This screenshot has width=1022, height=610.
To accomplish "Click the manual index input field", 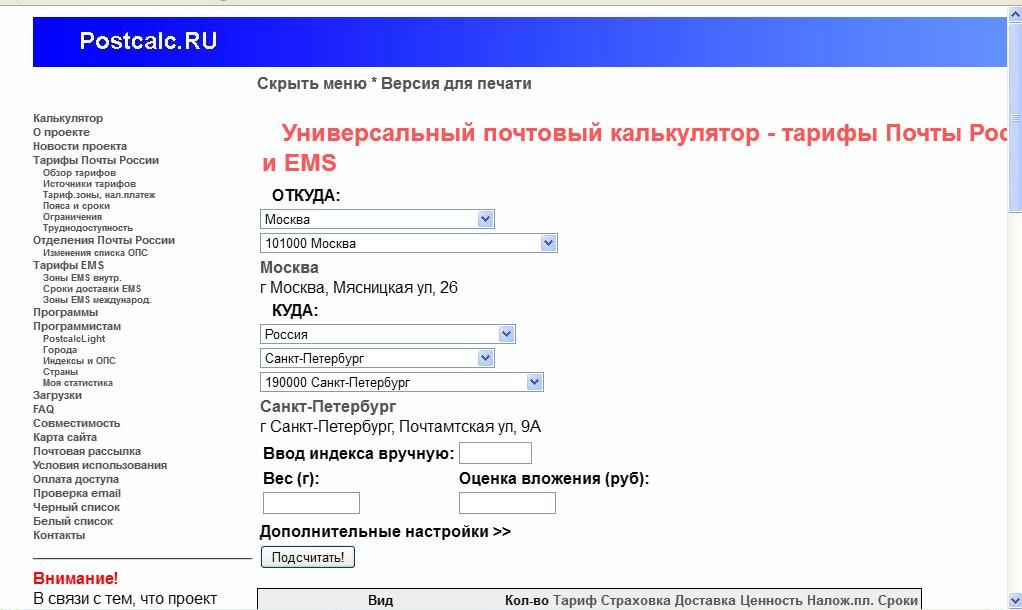I will point(494,454).
